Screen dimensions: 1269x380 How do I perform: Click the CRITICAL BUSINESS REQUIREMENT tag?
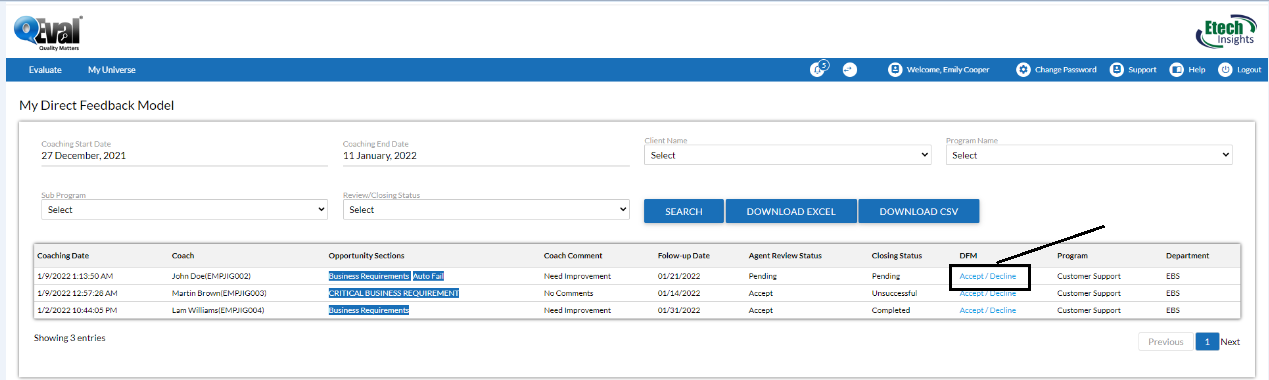[394, 293]
